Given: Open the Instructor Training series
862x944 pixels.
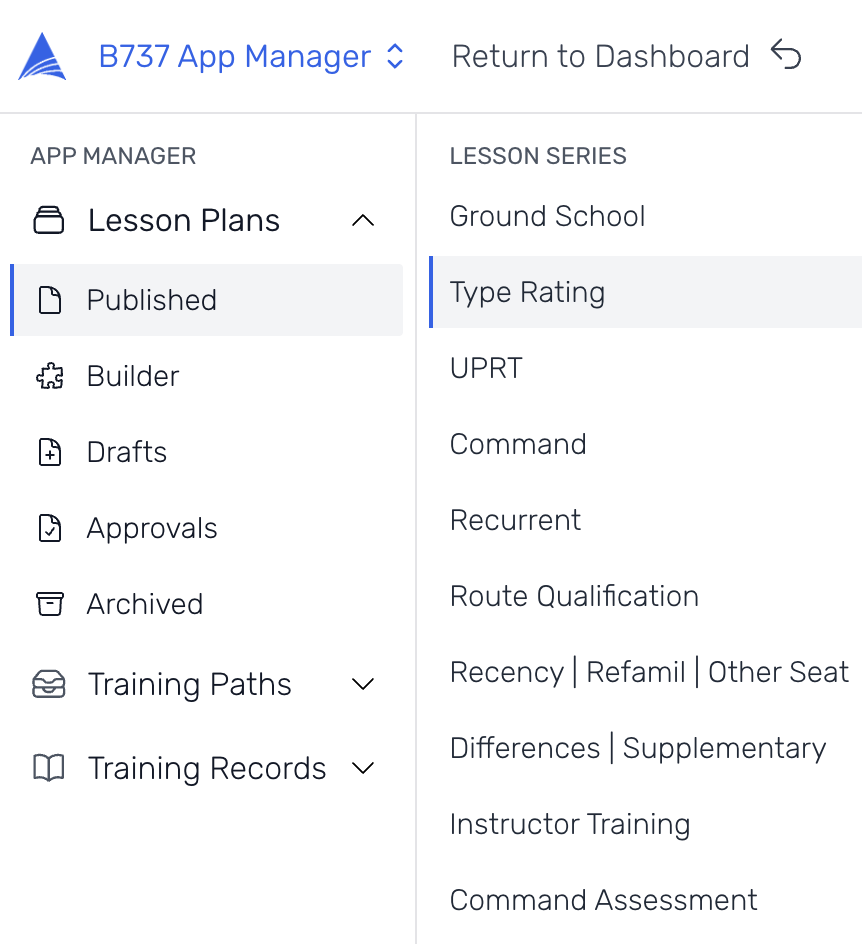Looking at the screenshot, I should click(570, 824).
